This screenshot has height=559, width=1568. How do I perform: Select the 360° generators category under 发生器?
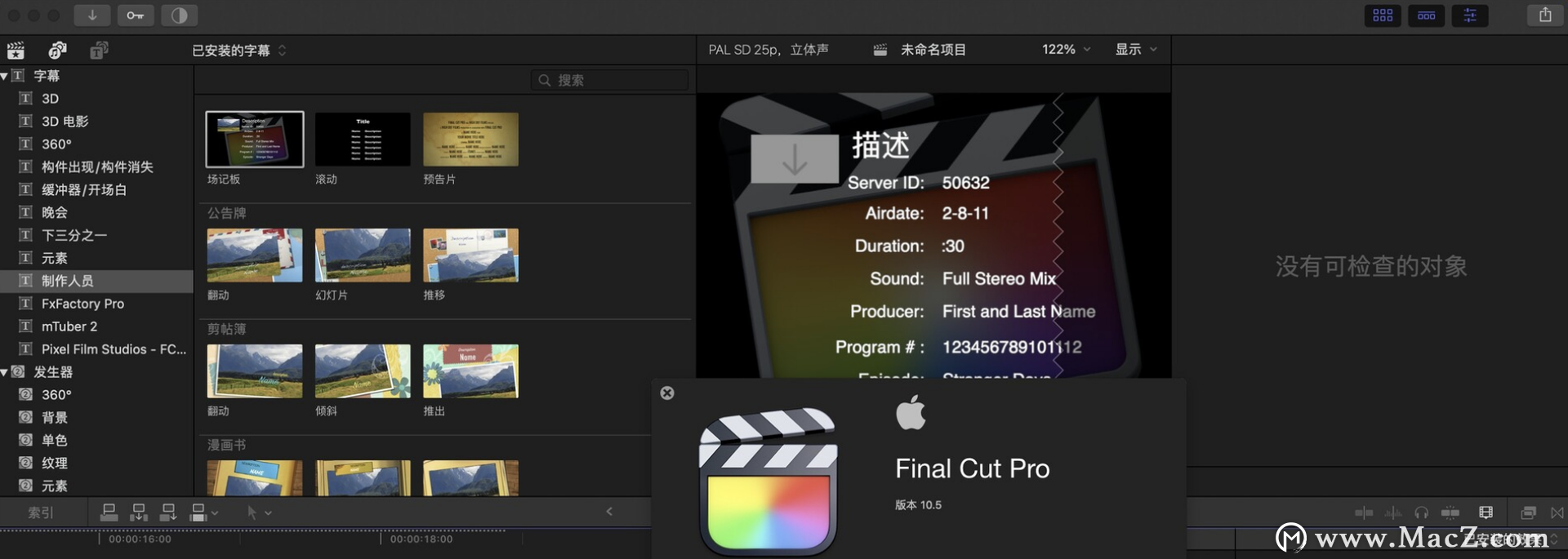click(x=96, y=395)
